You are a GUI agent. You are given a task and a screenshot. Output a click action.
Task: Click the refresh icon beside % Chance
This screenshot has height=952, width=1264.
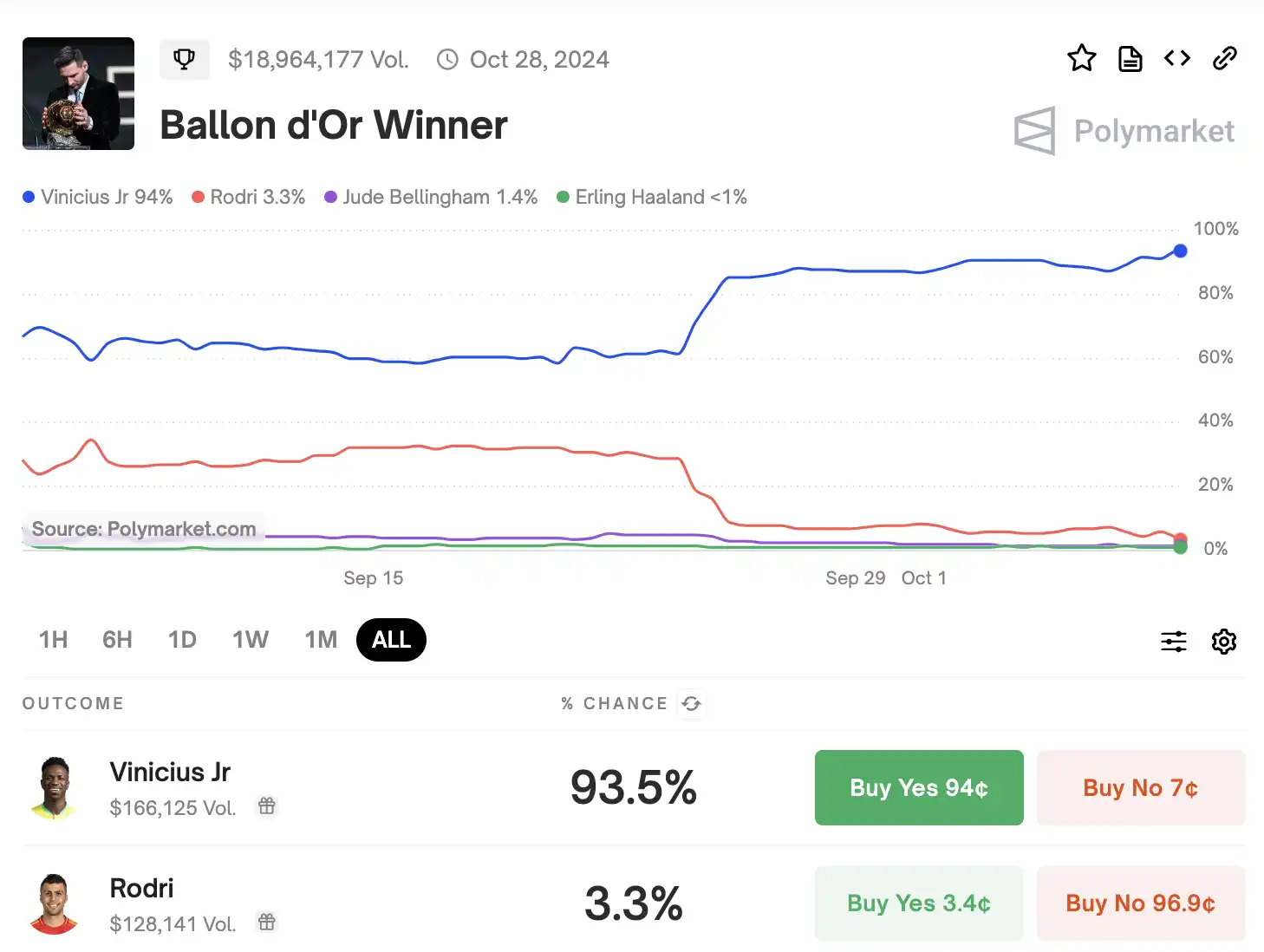(691, 703)
